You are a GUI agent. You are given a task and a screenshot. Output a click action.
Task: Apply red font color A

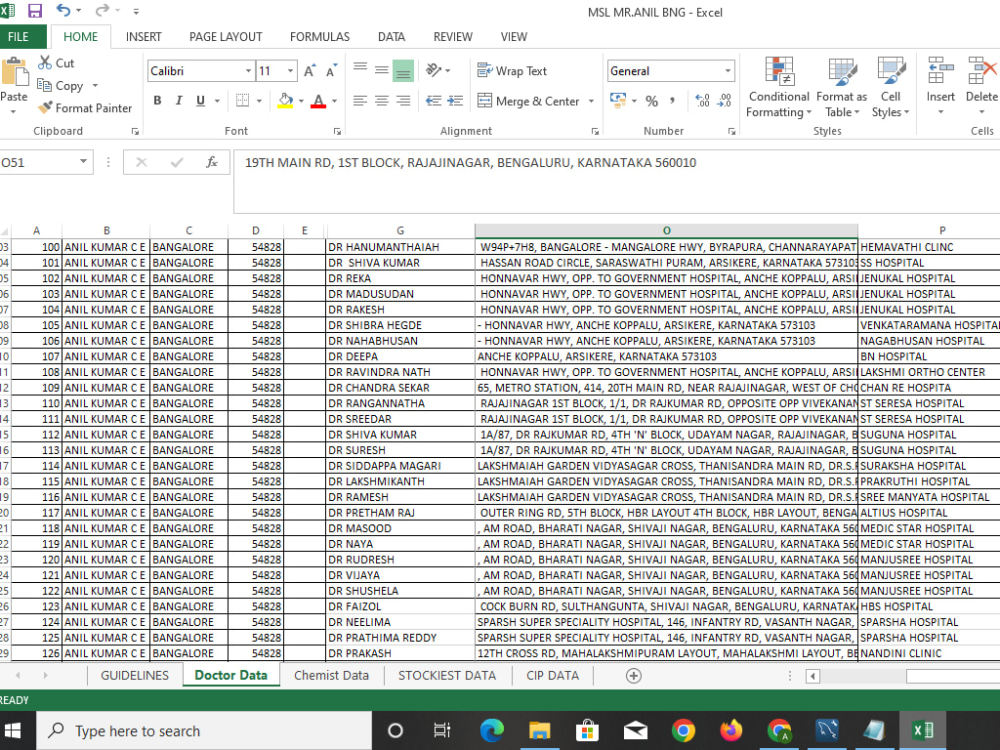318,100
